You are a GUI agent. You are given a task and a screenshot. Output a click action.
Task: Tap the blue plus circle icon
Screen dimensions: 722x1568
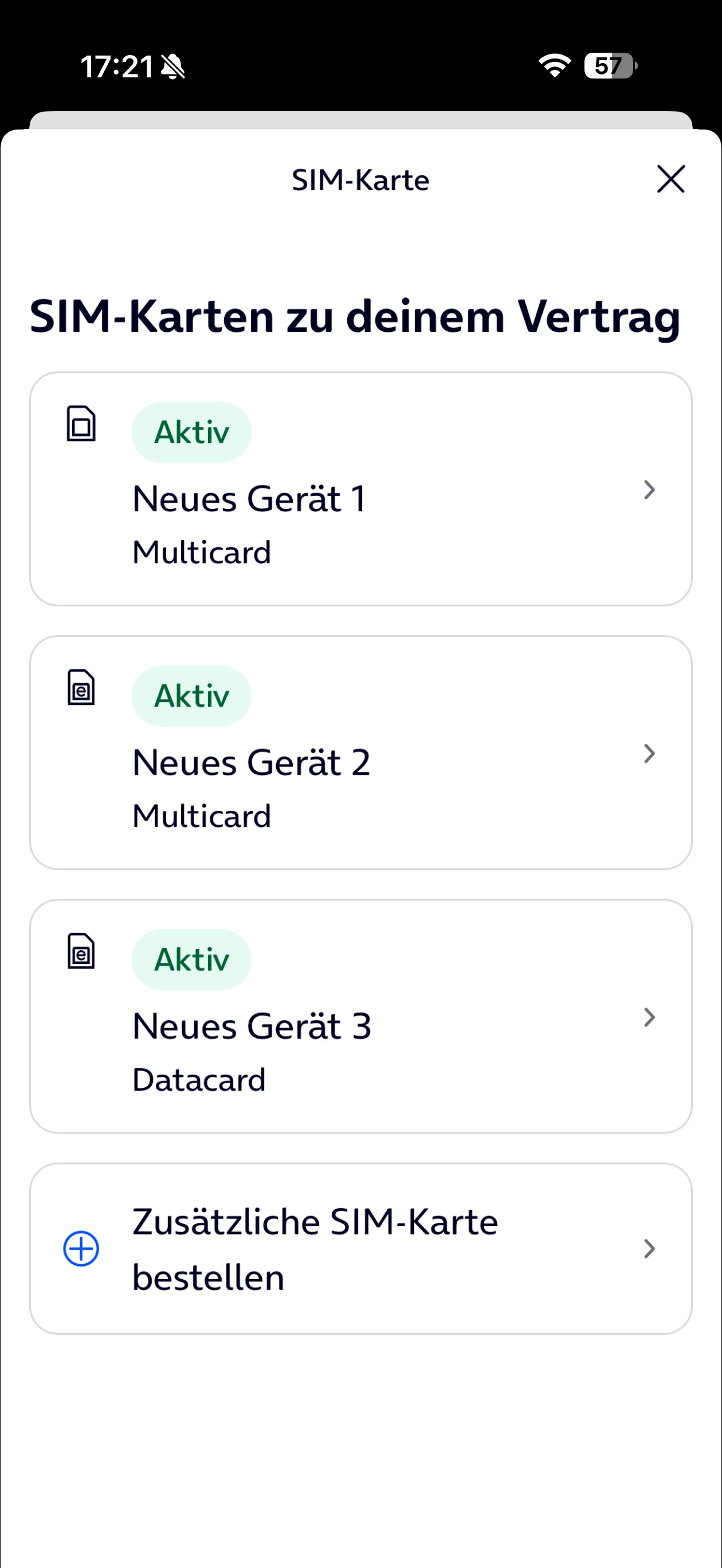point(81,1248)
